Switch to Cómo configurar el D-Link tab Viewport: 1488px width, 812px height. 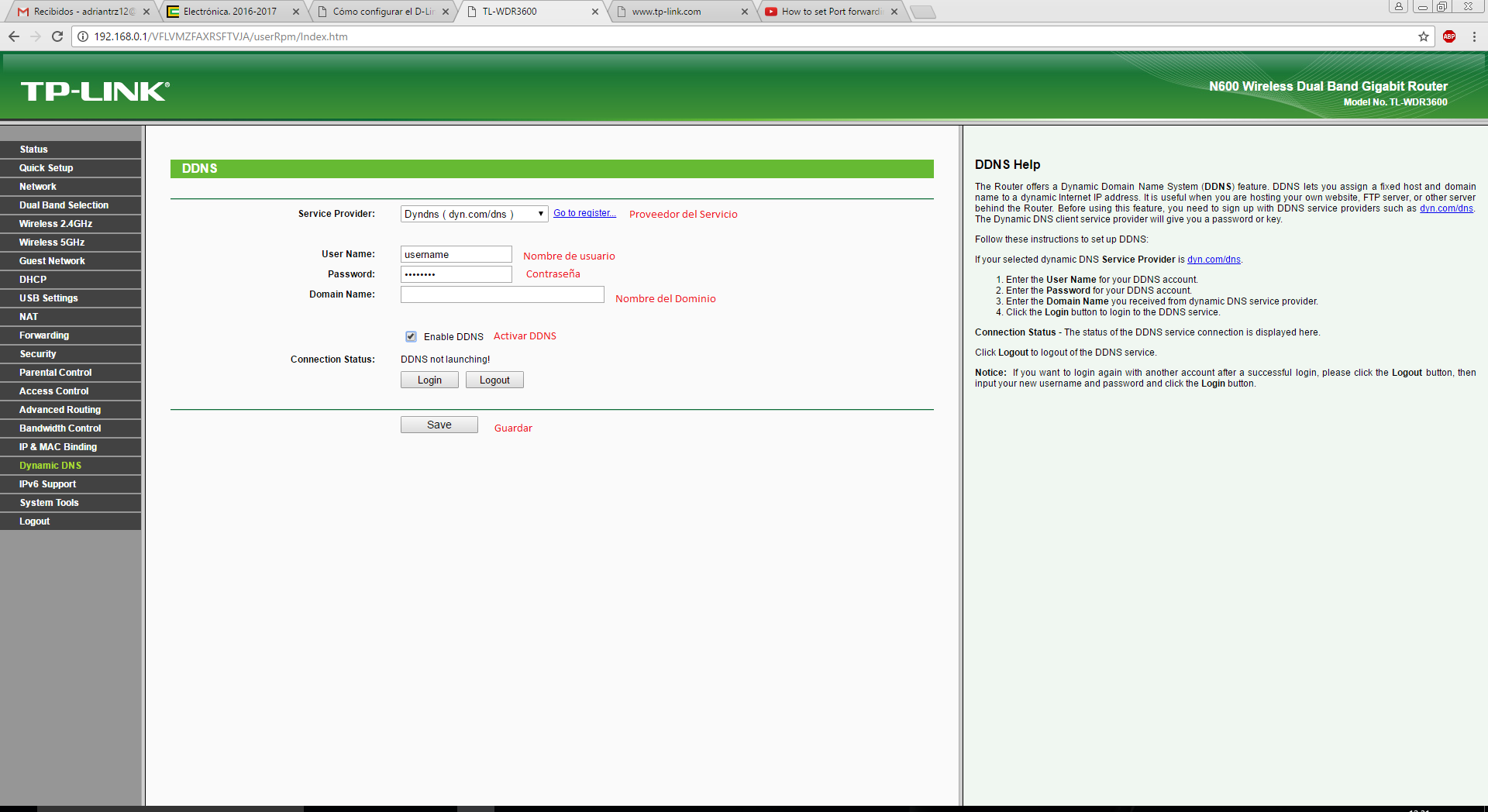(383, 12)
